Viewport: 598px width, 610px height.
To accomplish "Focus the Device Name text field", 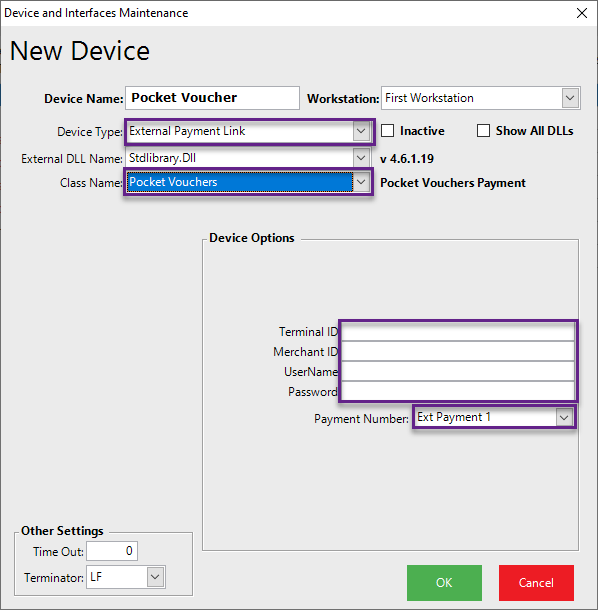I will (x=212, y=98).
